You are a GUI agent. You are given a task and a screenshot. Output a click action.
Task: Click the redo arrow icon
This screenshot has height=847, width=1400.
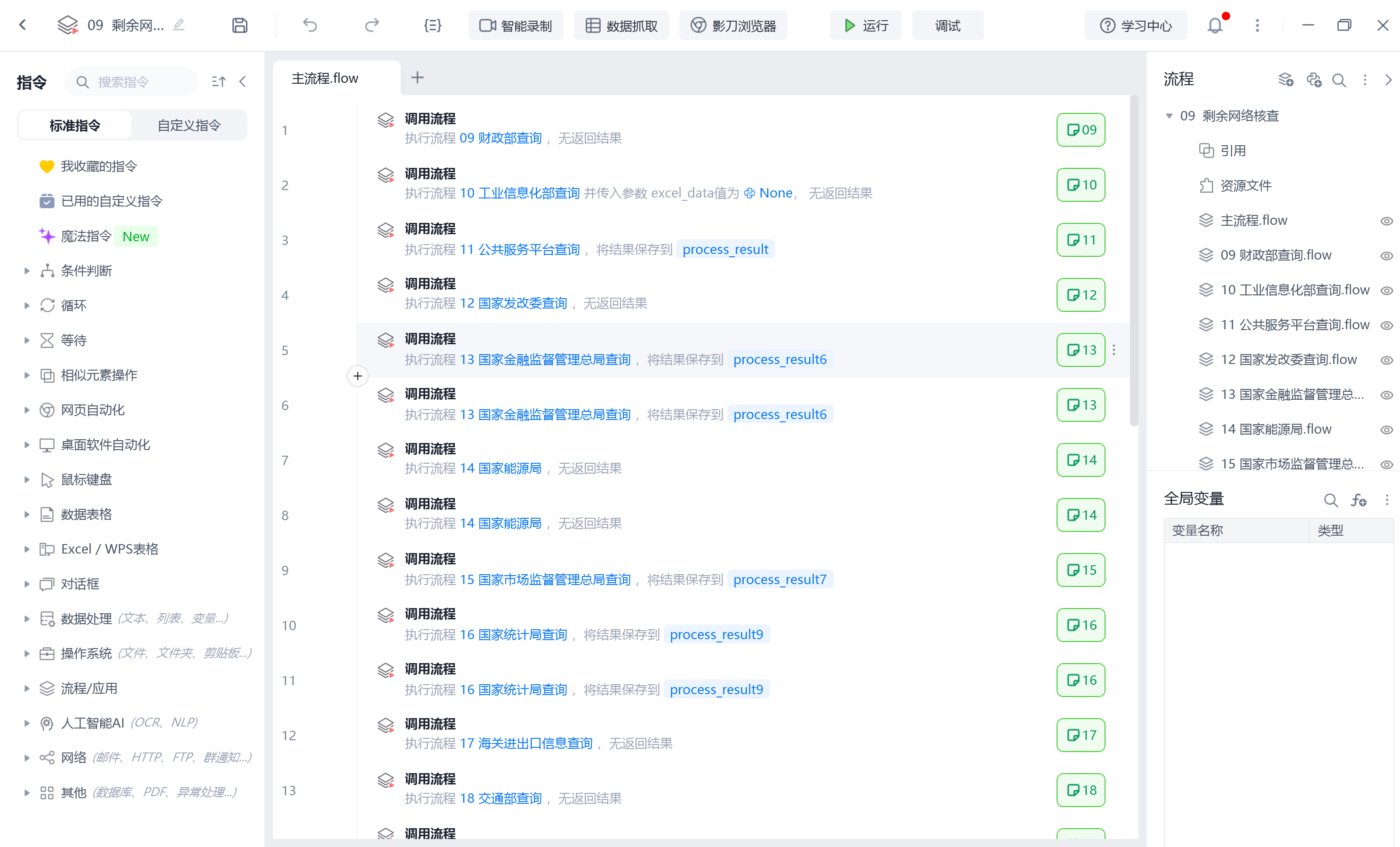(372, 25)
